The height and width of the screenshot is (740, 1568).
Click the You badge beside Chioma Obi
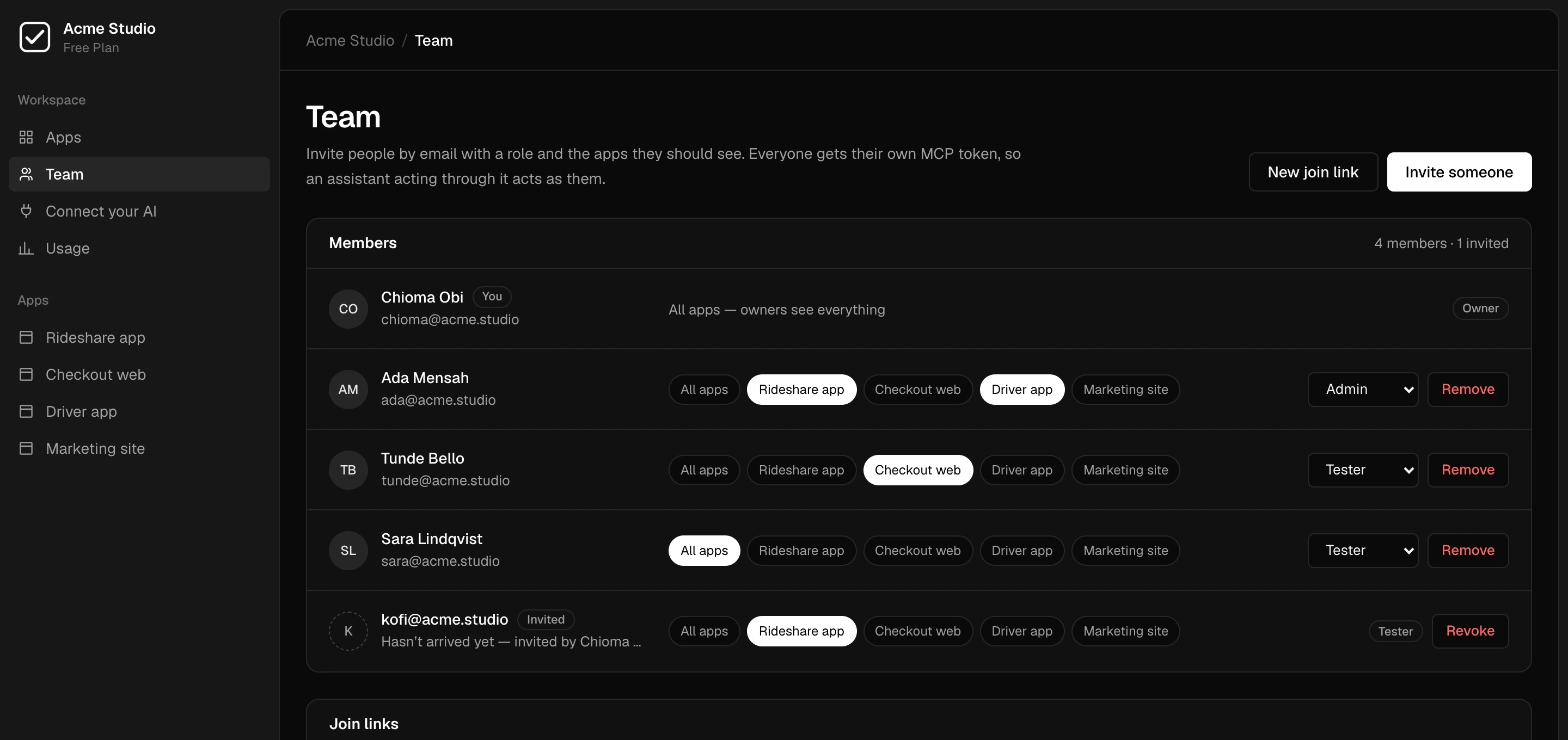[492, 297]
